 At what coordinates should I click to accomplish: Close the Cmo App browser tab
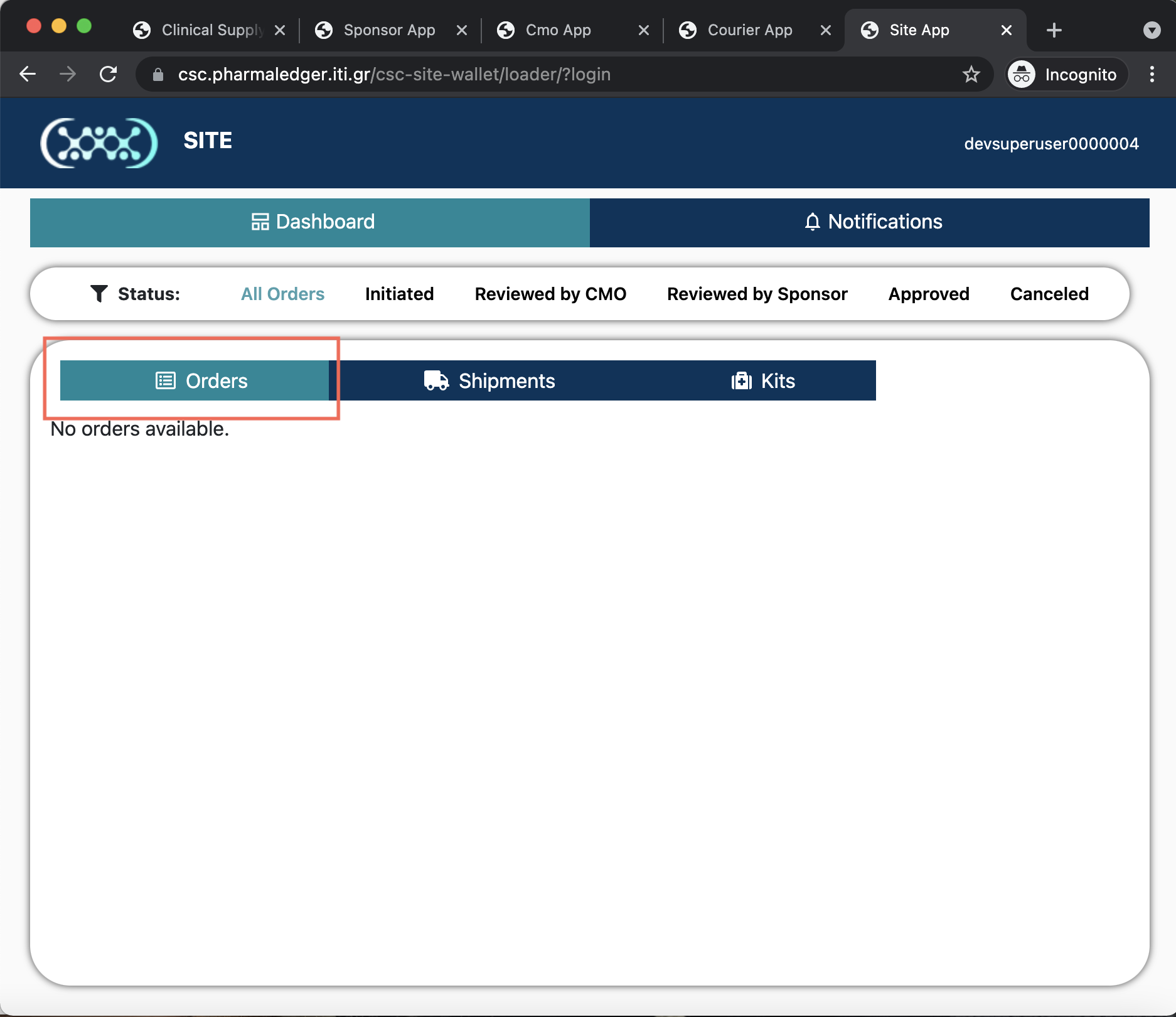click(644, 30)
